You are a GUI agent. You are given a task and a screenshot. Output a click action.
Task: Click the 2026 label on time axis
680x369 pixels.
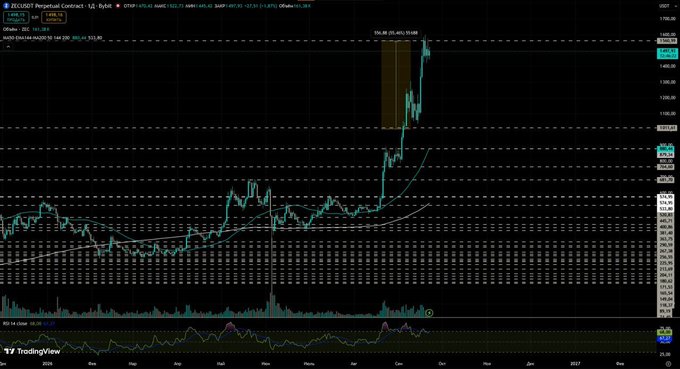[x=47, y=364]
